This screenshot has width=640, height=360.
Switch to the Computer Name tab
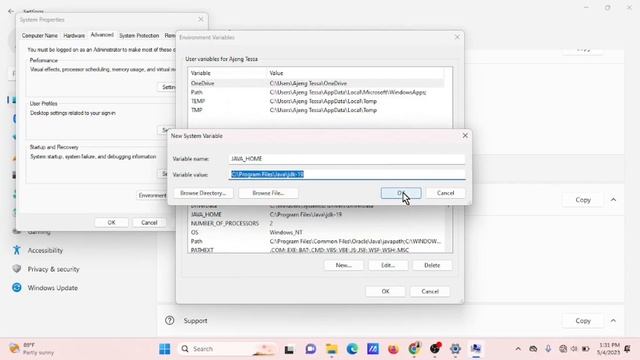coord(40,36)
